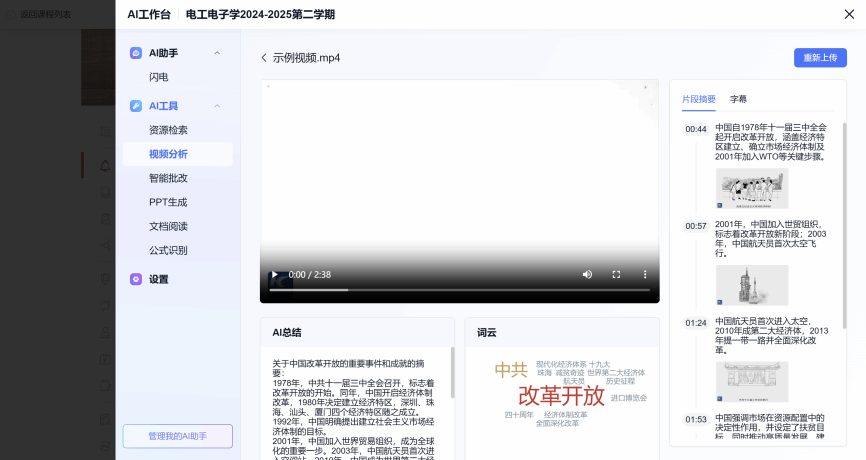Click the AI工具 section icon

[x=136, y=106]
